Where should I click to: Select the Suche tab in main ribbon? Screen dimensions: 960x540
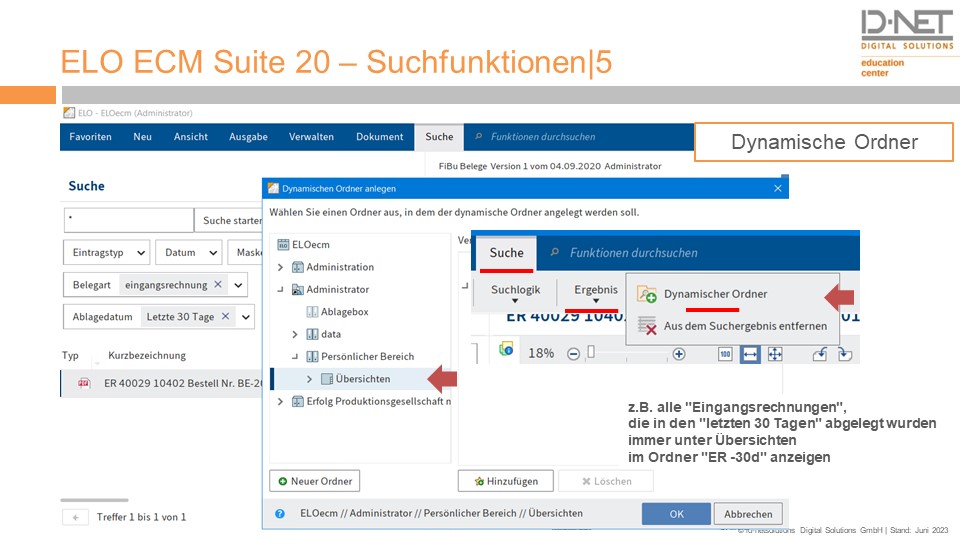[x=440, y=137]
